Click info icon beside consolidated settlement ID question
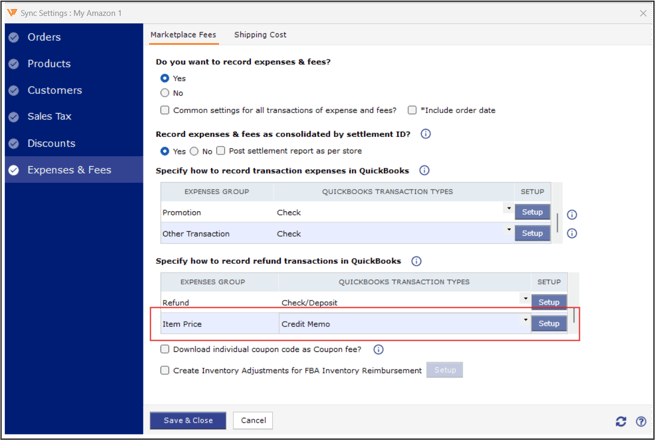This screenshot has height=440, width=655. point(425,133)
